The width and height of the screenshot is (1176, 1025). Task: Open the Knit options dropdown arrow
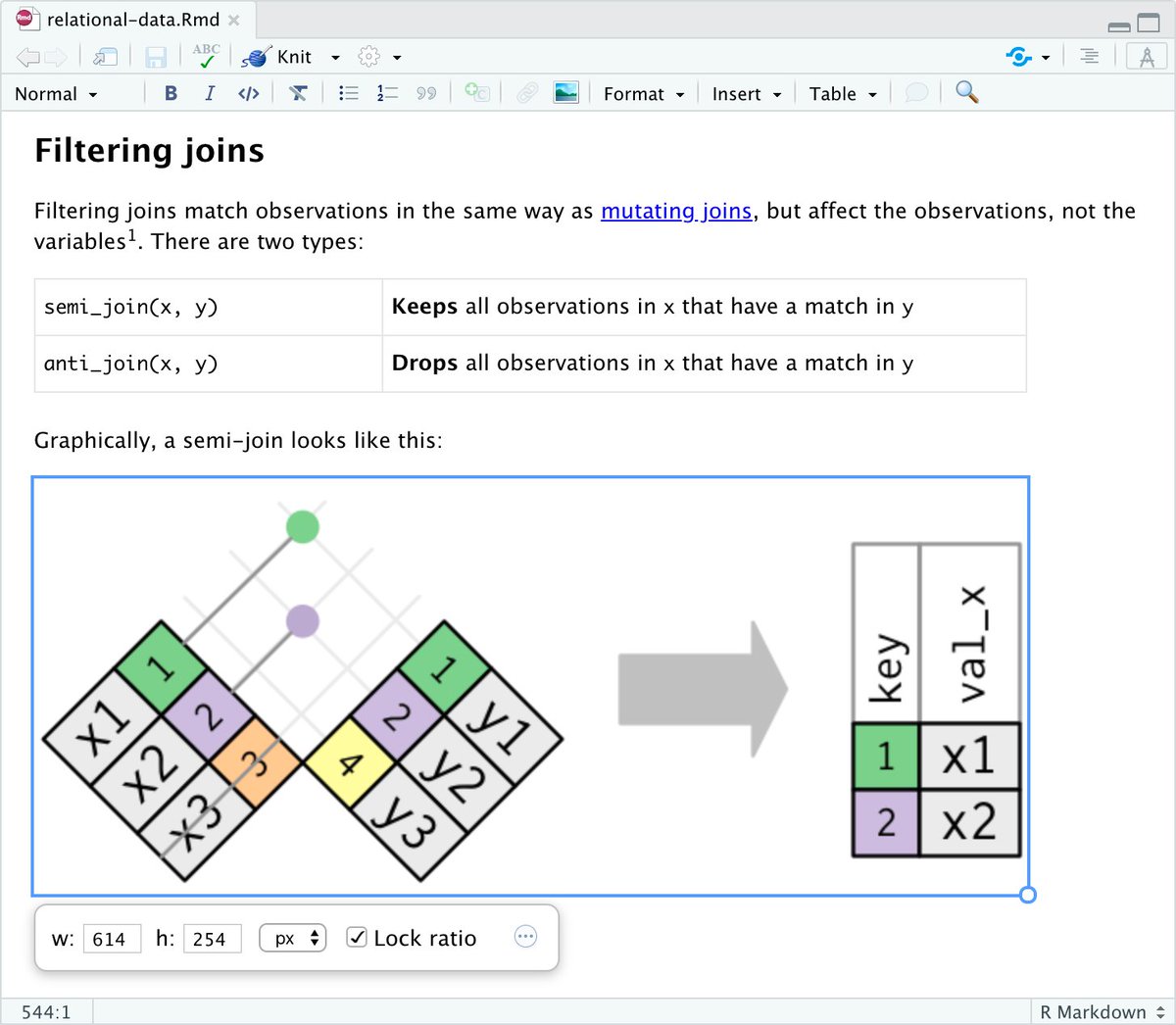pos(335,58)
